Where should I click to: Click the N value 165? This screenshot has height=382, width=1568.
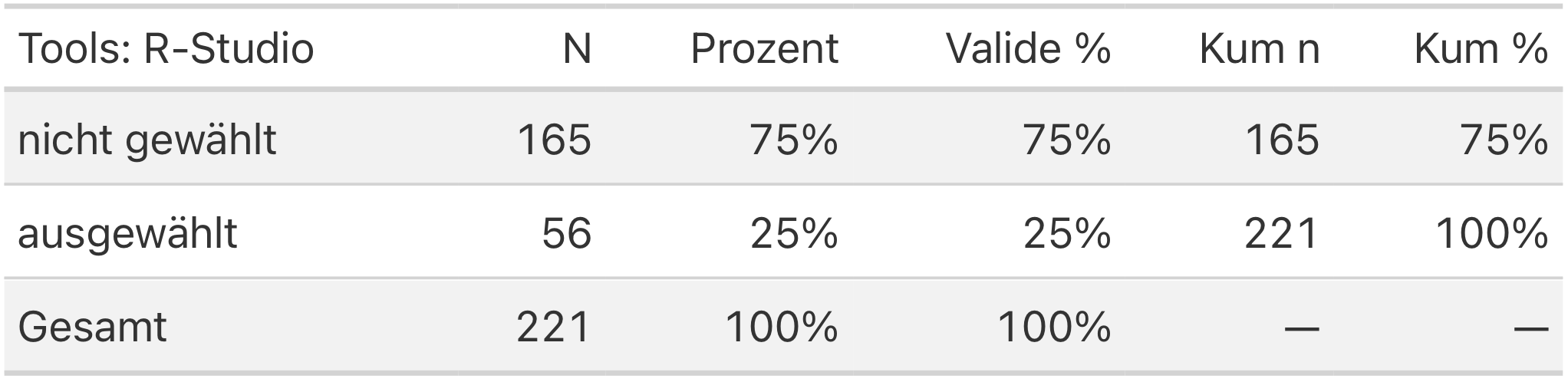554,140
